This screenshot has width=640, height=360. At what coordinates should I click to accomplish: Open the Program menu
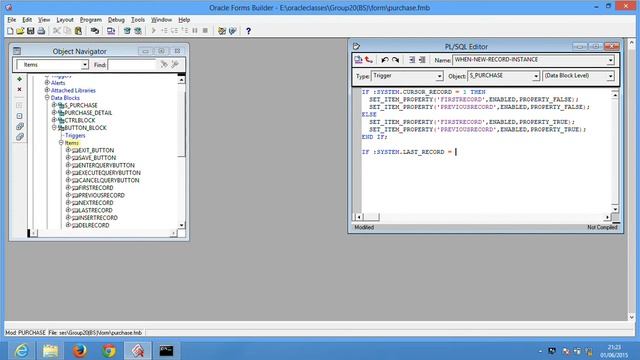(91, 20)
